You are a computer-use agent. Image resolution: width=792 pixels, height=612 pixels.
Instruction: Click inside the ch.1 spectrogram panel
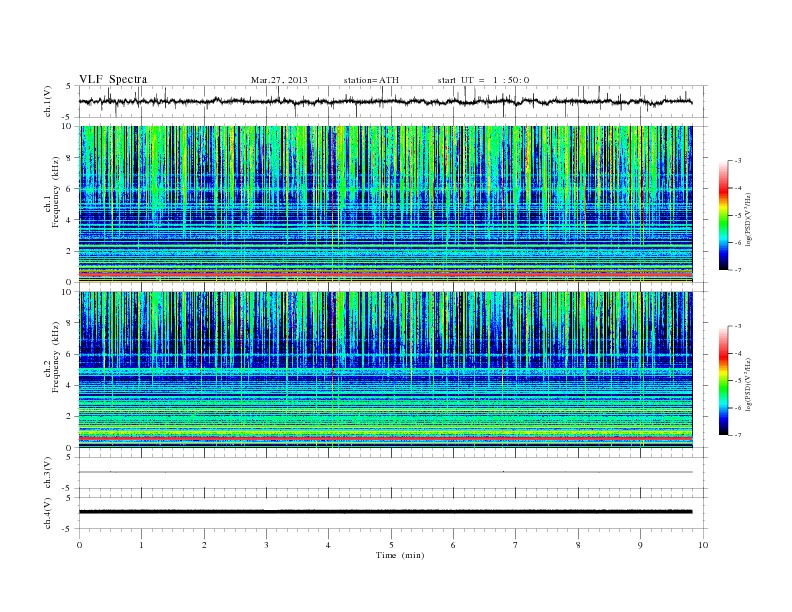coord(385,204)
